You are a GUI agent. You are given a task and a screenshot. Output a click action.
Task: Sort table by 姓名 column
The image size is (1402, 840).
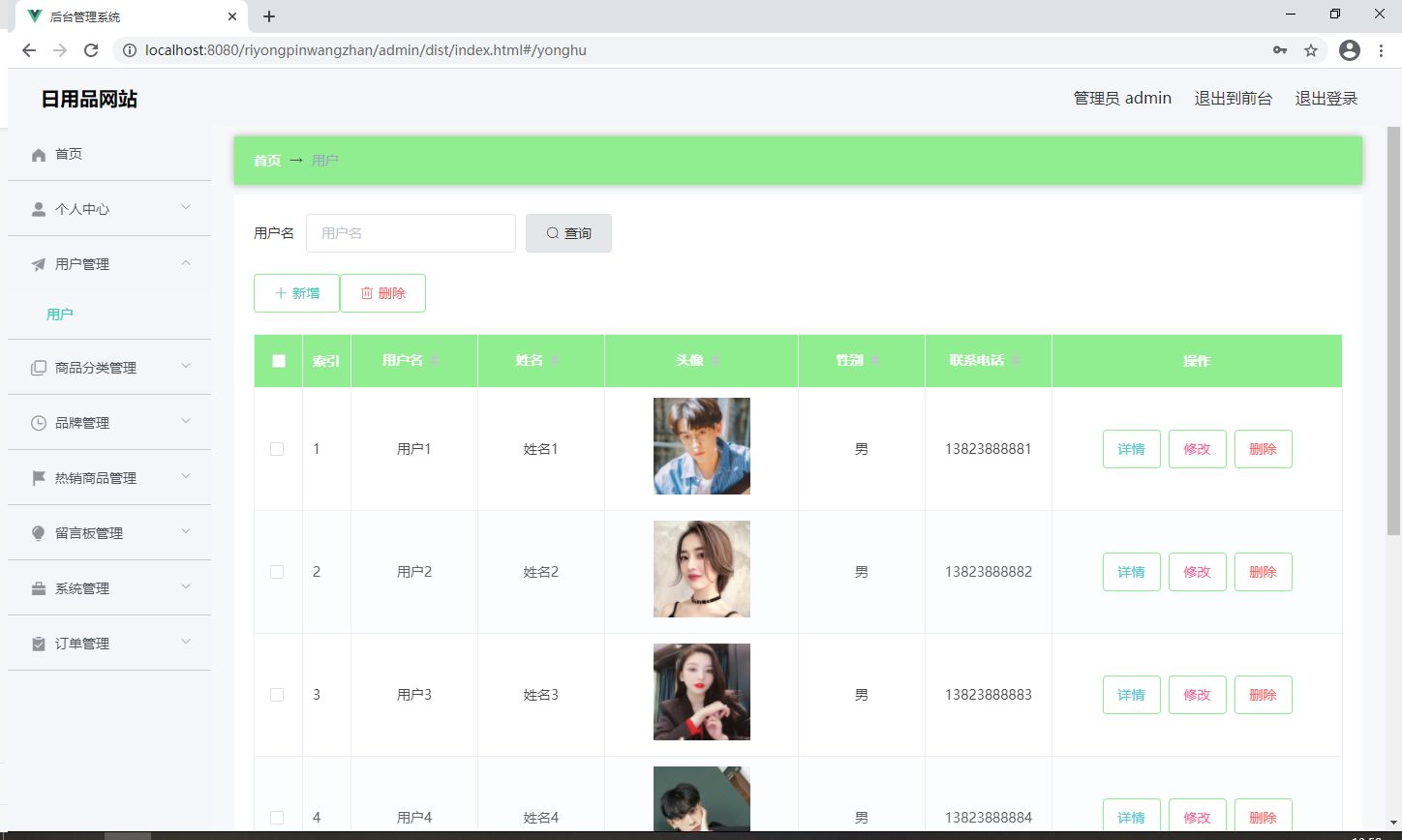555,360
